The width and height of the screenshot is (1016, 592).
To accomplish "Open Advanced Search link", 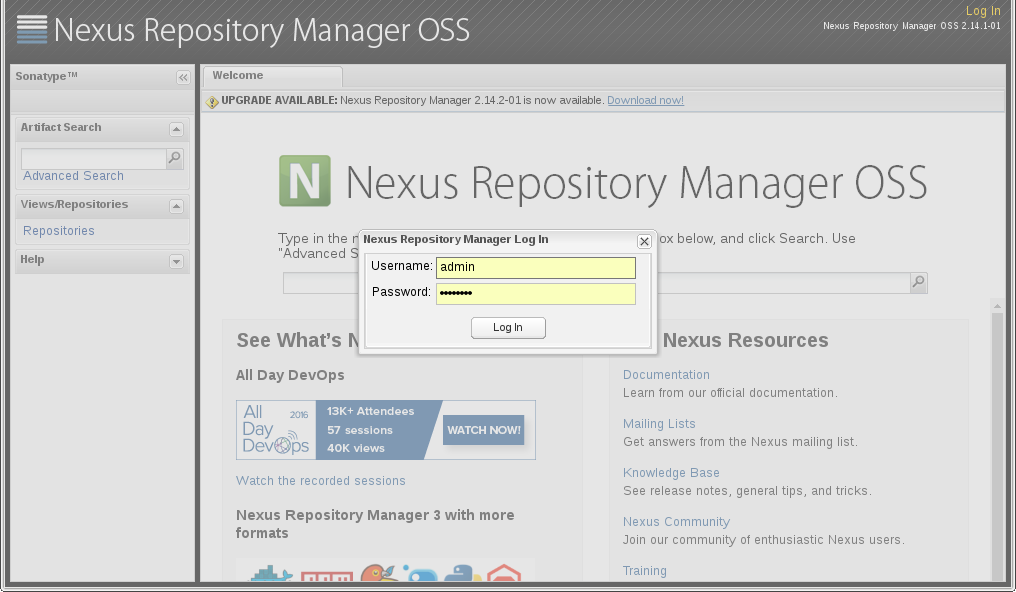I will (x=73, y=176).
